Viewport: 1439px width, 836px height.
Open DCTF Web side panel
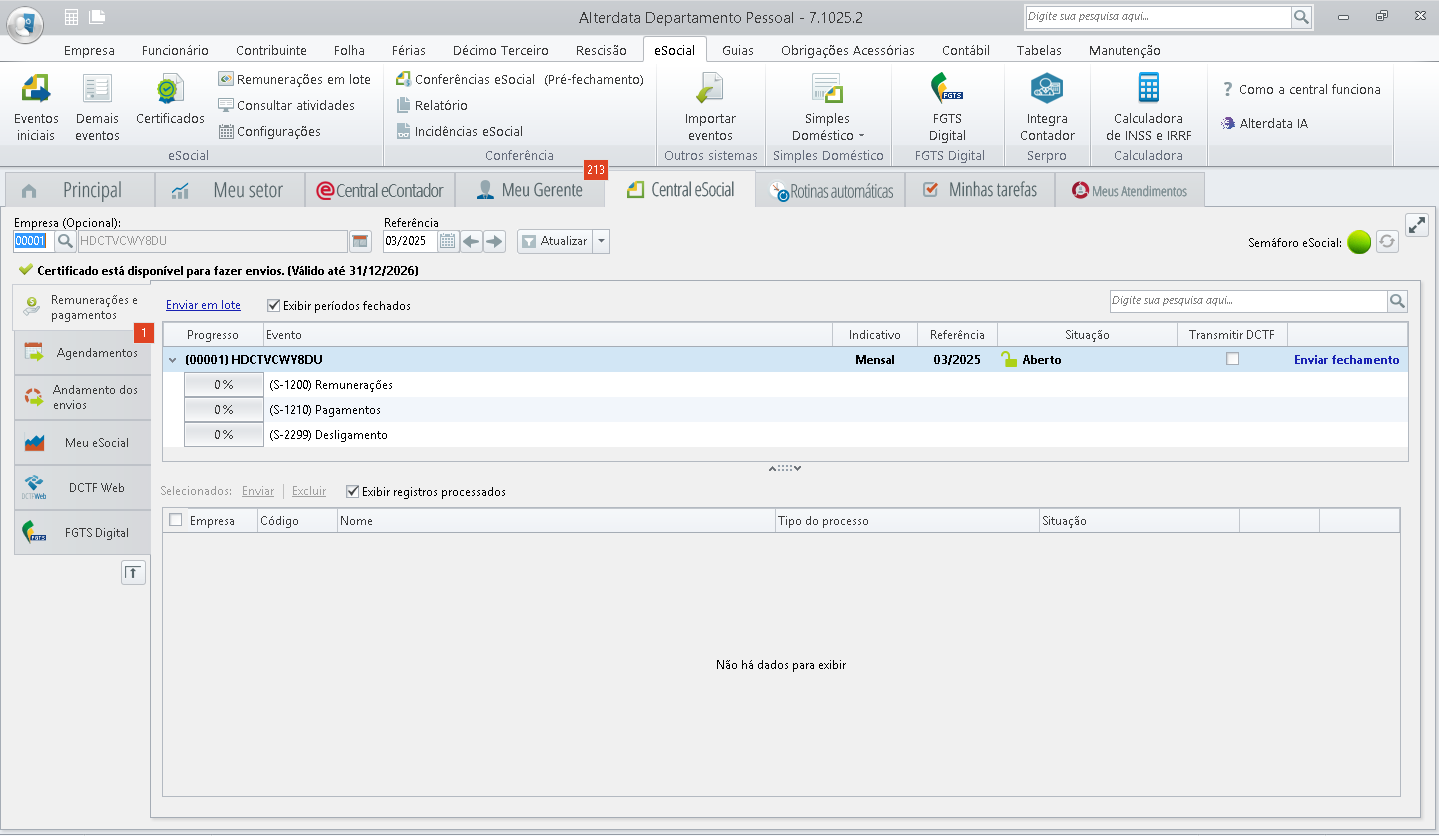(x=83, y=488)
